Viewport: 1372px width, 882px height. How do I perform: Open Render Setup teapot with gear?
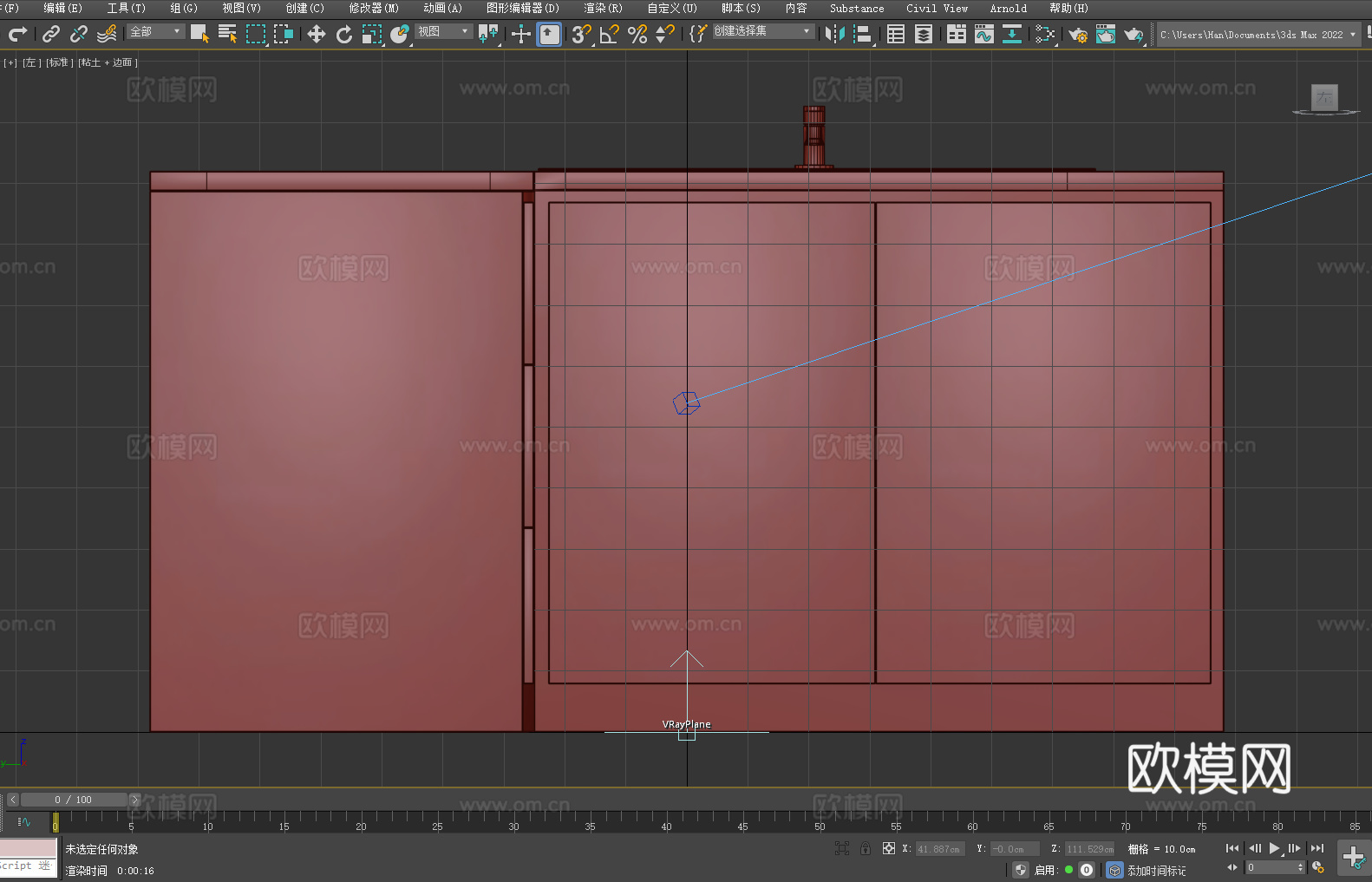point(1078,34)
